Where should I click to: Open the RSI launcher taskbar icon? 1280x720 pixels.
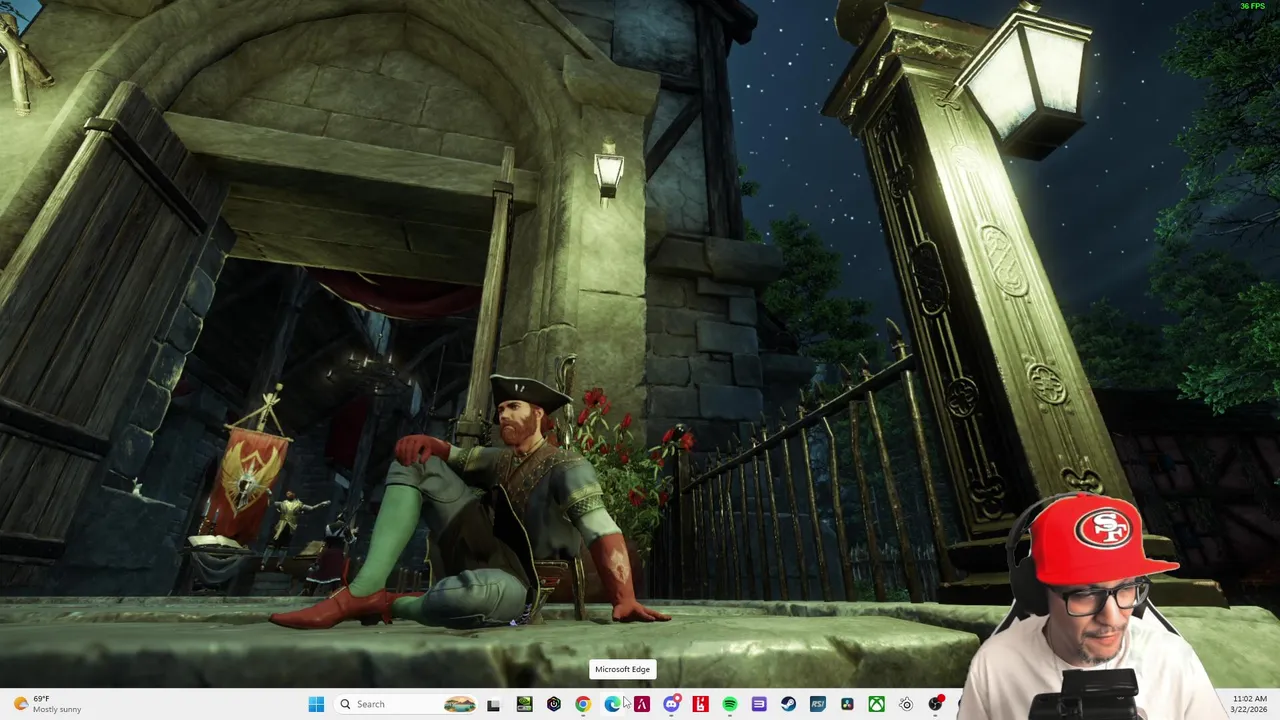click(818, 704)
